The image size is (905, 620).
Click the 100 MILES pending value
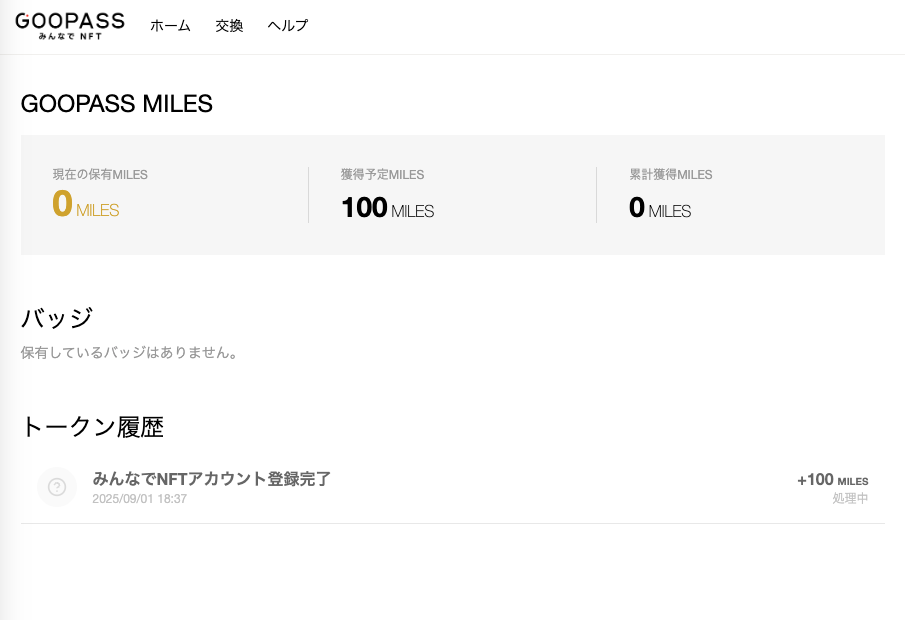[x=387, y=208]
